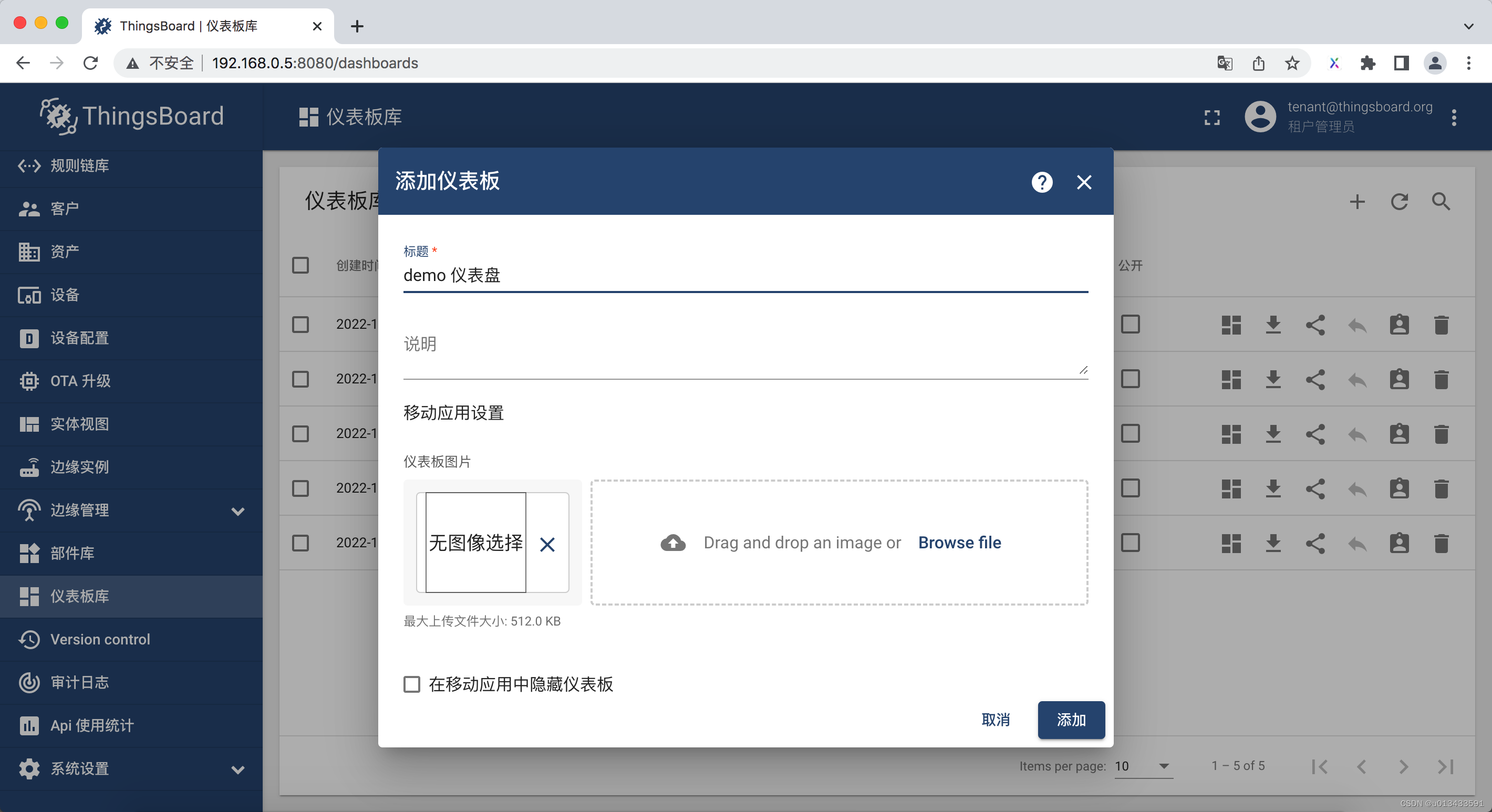Screen dimensions: 1492x812
Task: Toggle the public checkbox of first row
Action: 1130,325
